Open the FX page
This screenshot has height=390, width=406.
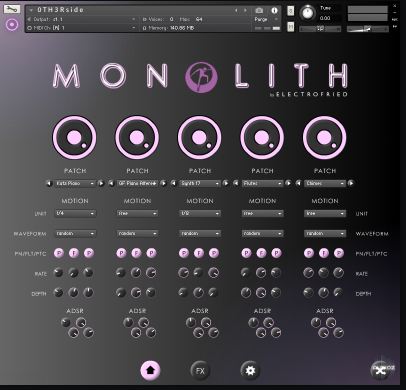point(200,370)
